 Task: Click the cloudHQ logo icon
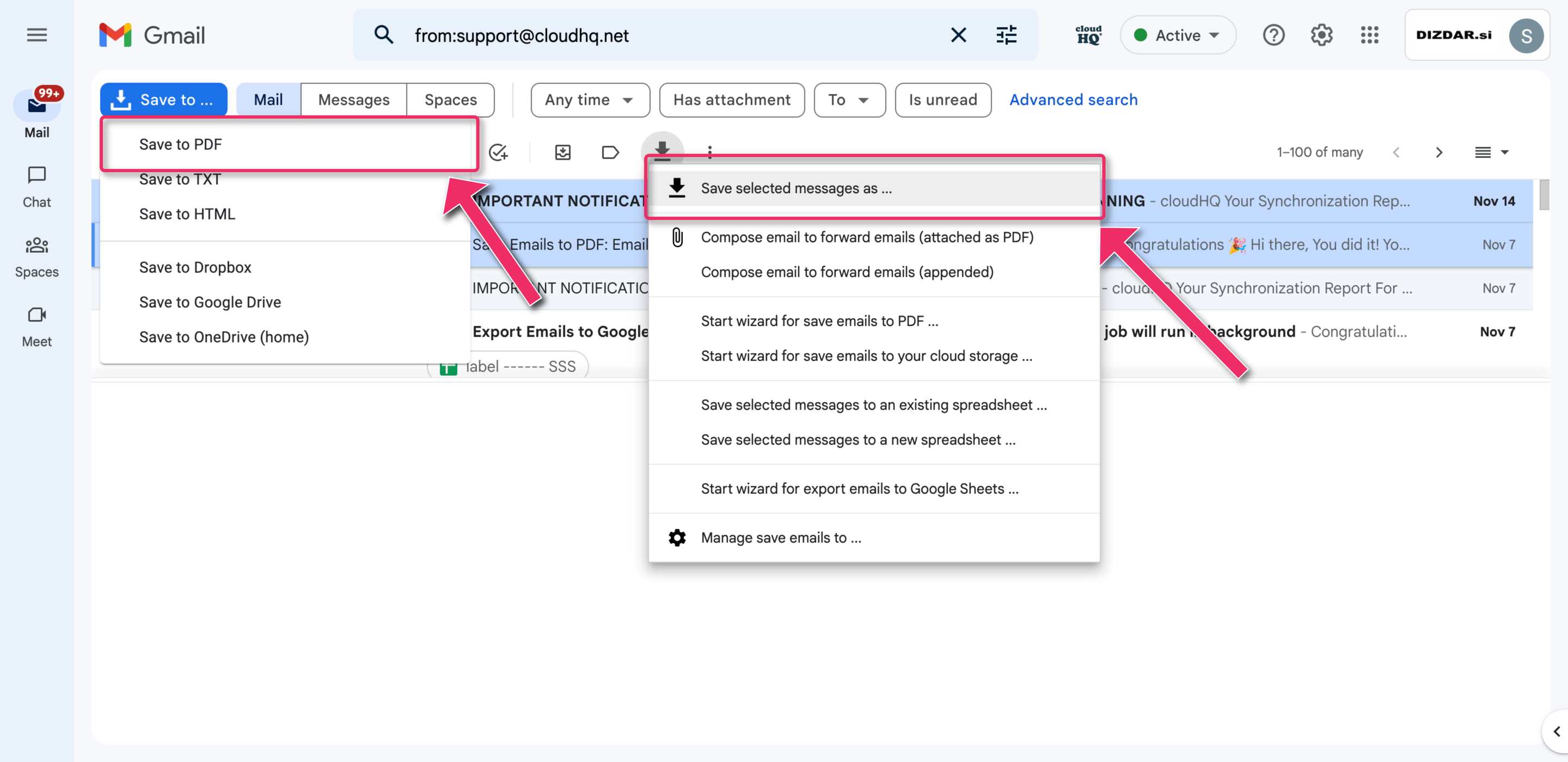click(x=1088, y=35)
